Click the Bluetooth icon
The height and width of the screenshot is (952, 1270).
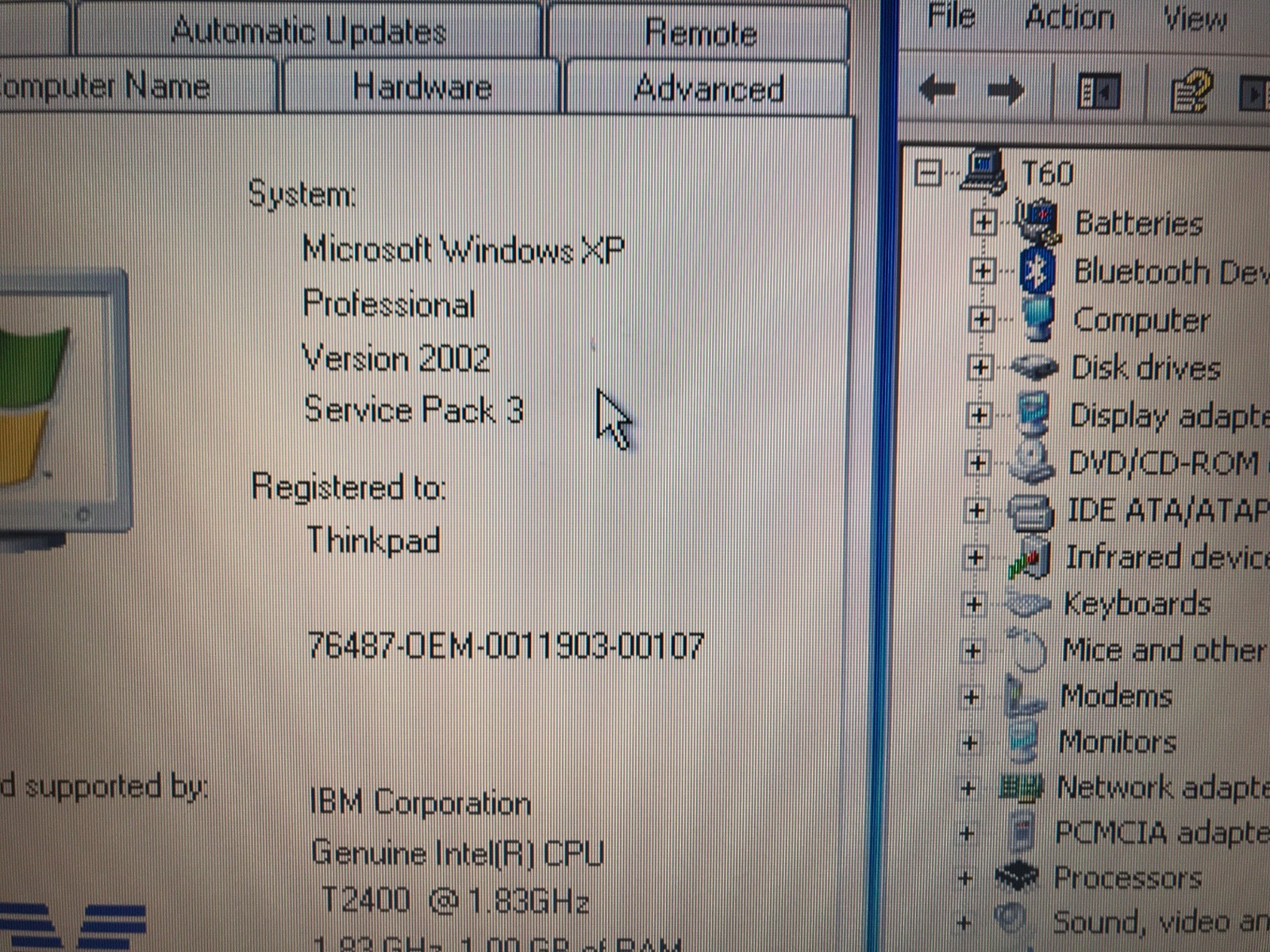[1037, 271]
